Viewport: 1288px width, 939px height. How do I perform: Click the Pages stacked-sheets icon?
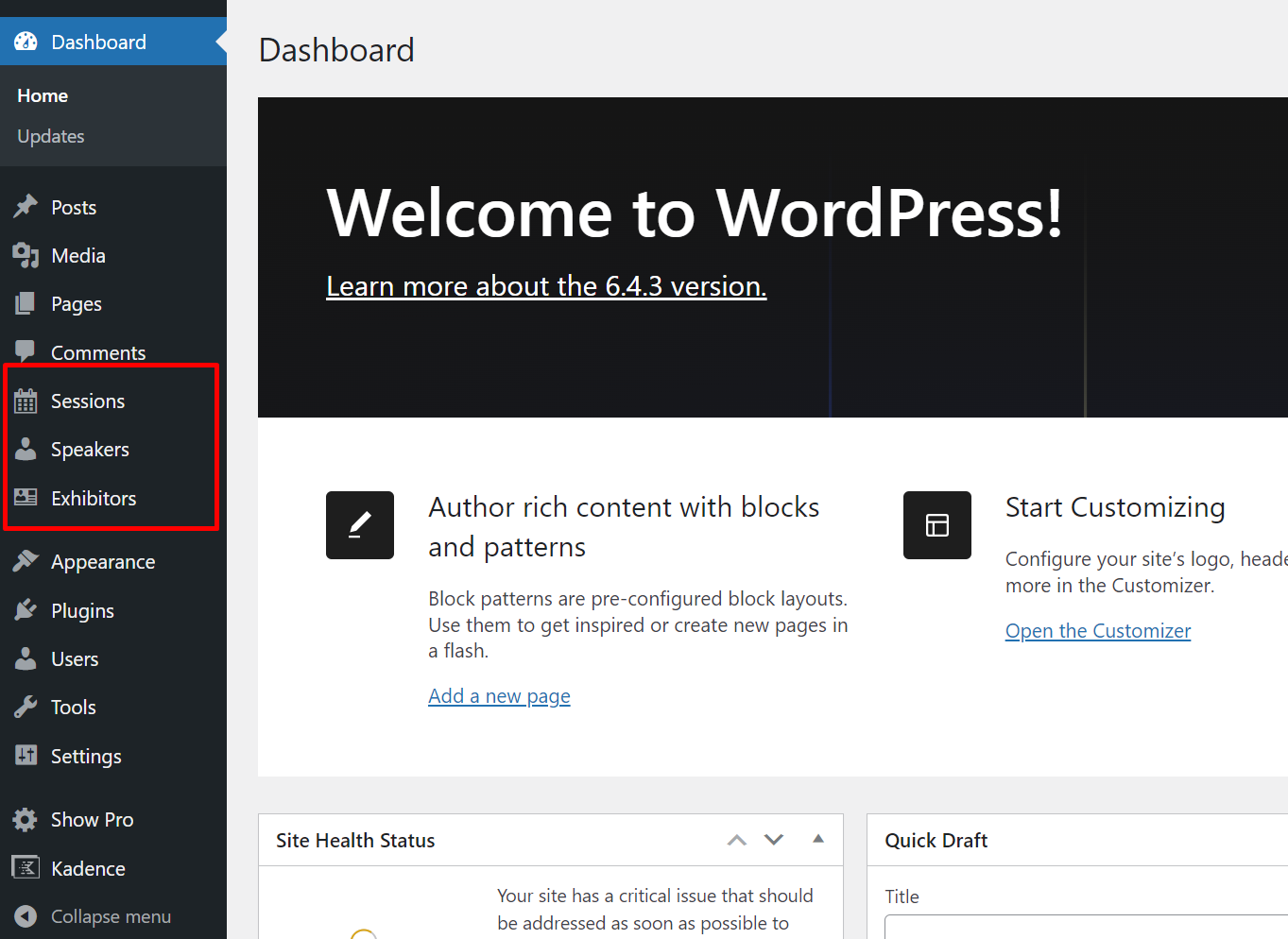[x=26, y=303]
